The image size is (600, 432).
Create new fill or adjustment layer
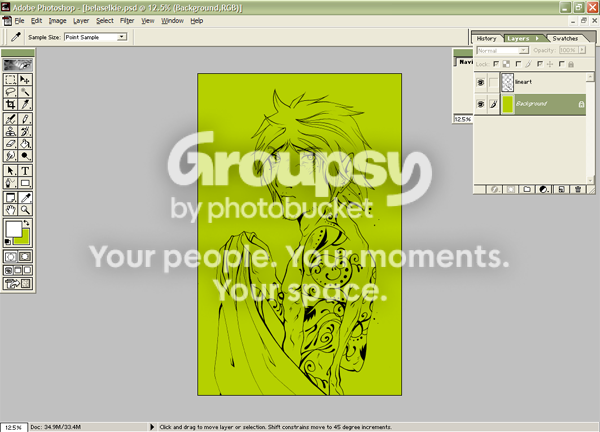coord(544,189)
